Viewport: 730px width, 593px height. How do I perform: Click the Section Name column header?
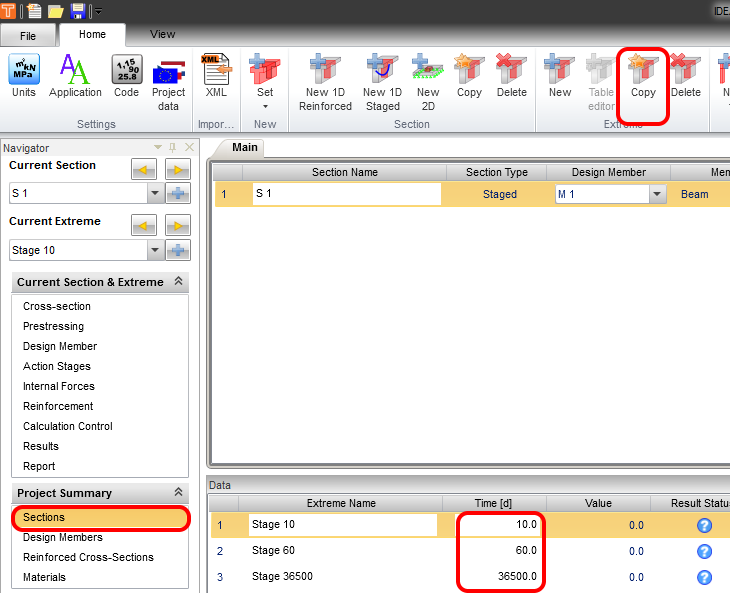345,172
